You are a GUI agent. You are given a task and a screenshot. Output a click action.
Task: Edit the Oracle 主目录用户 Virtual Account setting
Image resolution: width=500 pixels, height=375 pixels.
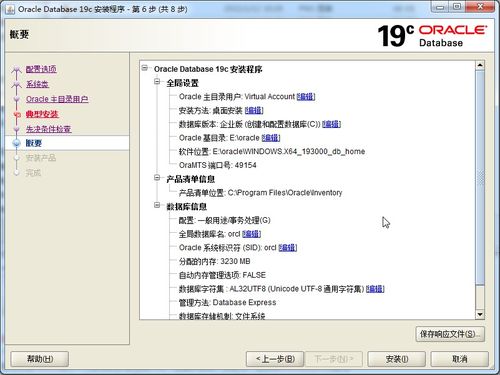pos(306,97)
